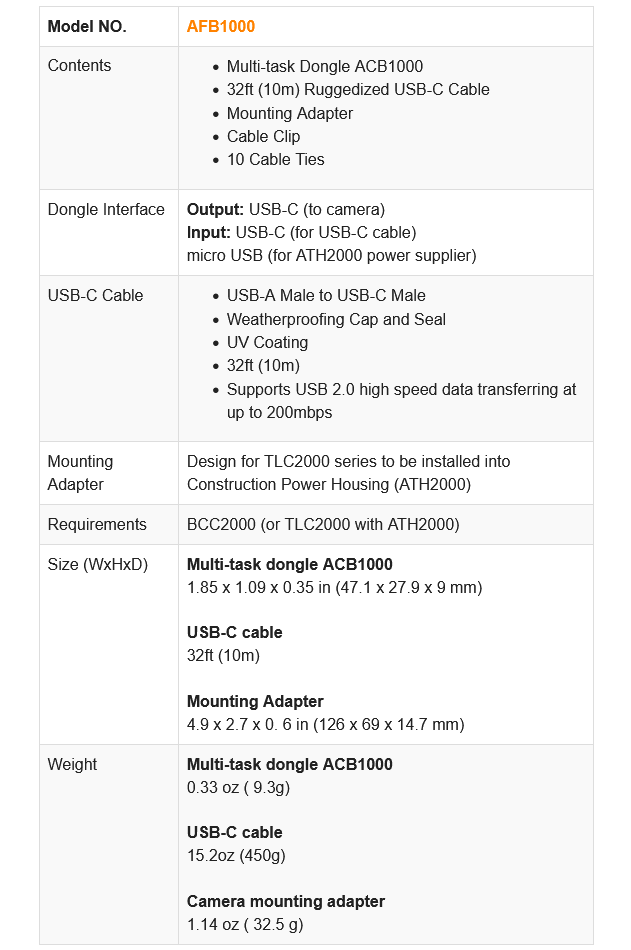Click the 'Cable Clip' list item
Viewport: 631px width, 950px height.
tap(263, 136)
